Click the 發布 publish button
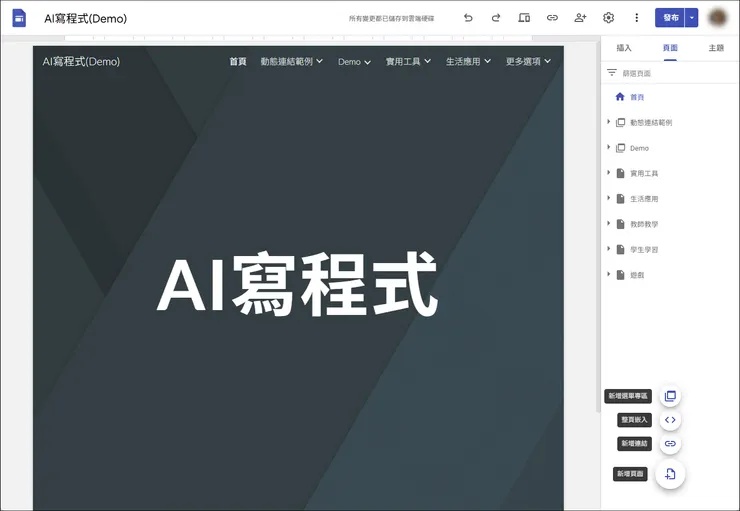The height and width of the screenshot is (511, 740). tap(670, 18)
